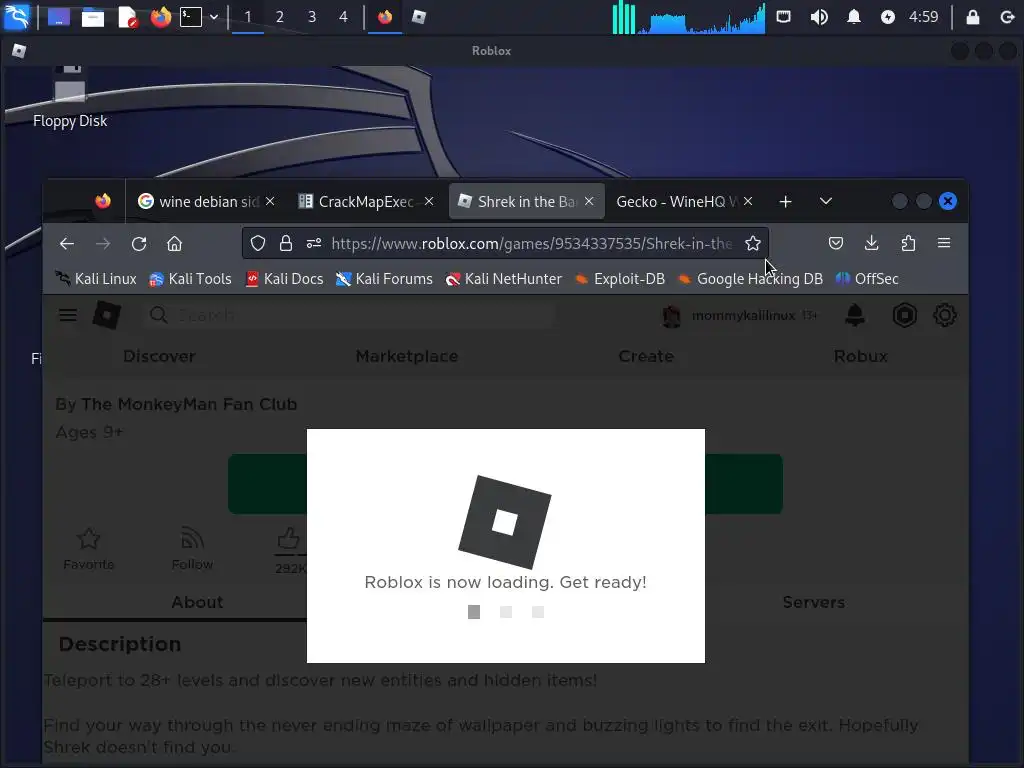
Task: Switch to the CrackMapExec tab
Action: point(366,202)
